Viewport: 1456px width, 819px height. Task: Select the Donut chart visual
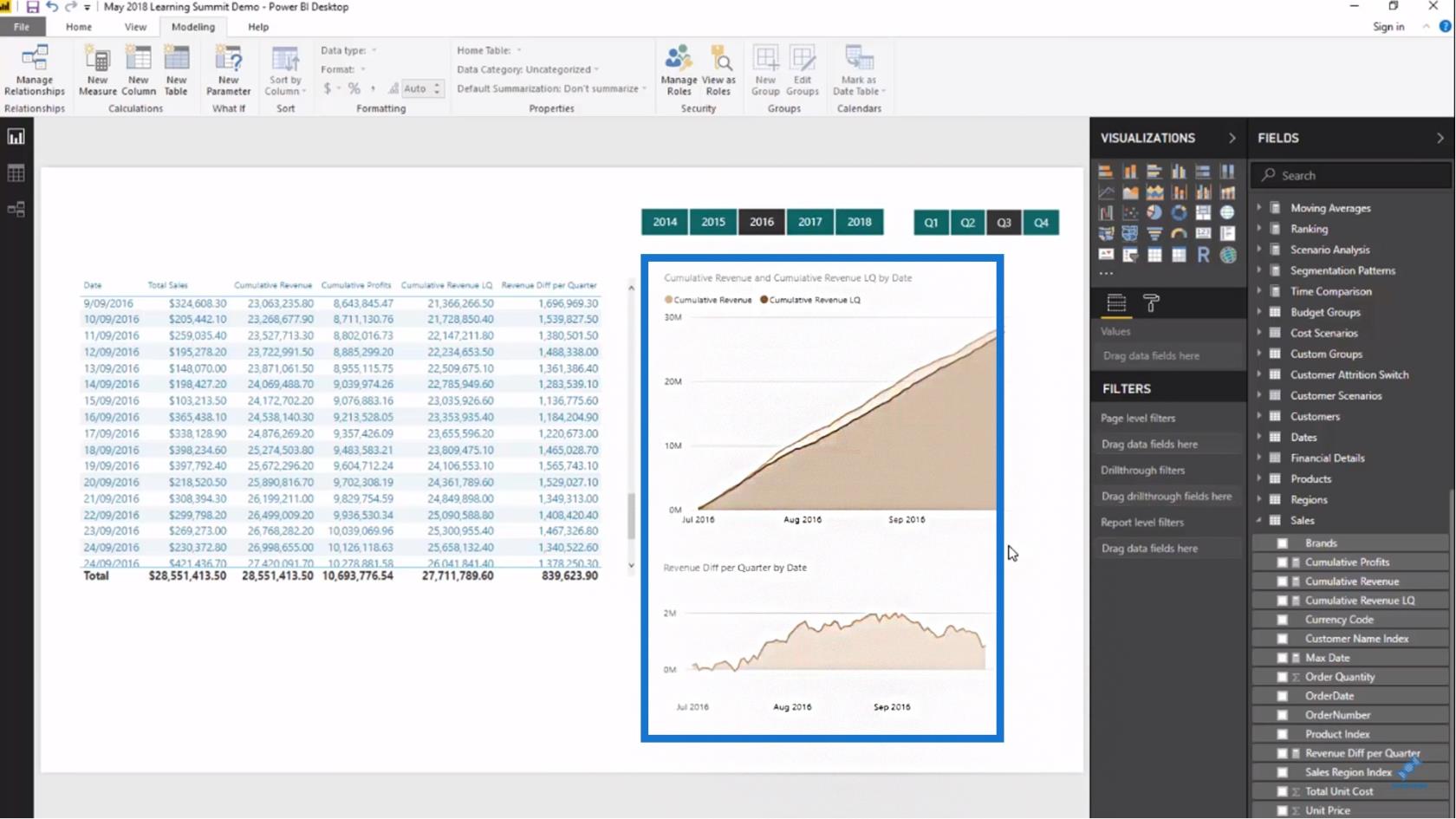tap(1179, 212)
